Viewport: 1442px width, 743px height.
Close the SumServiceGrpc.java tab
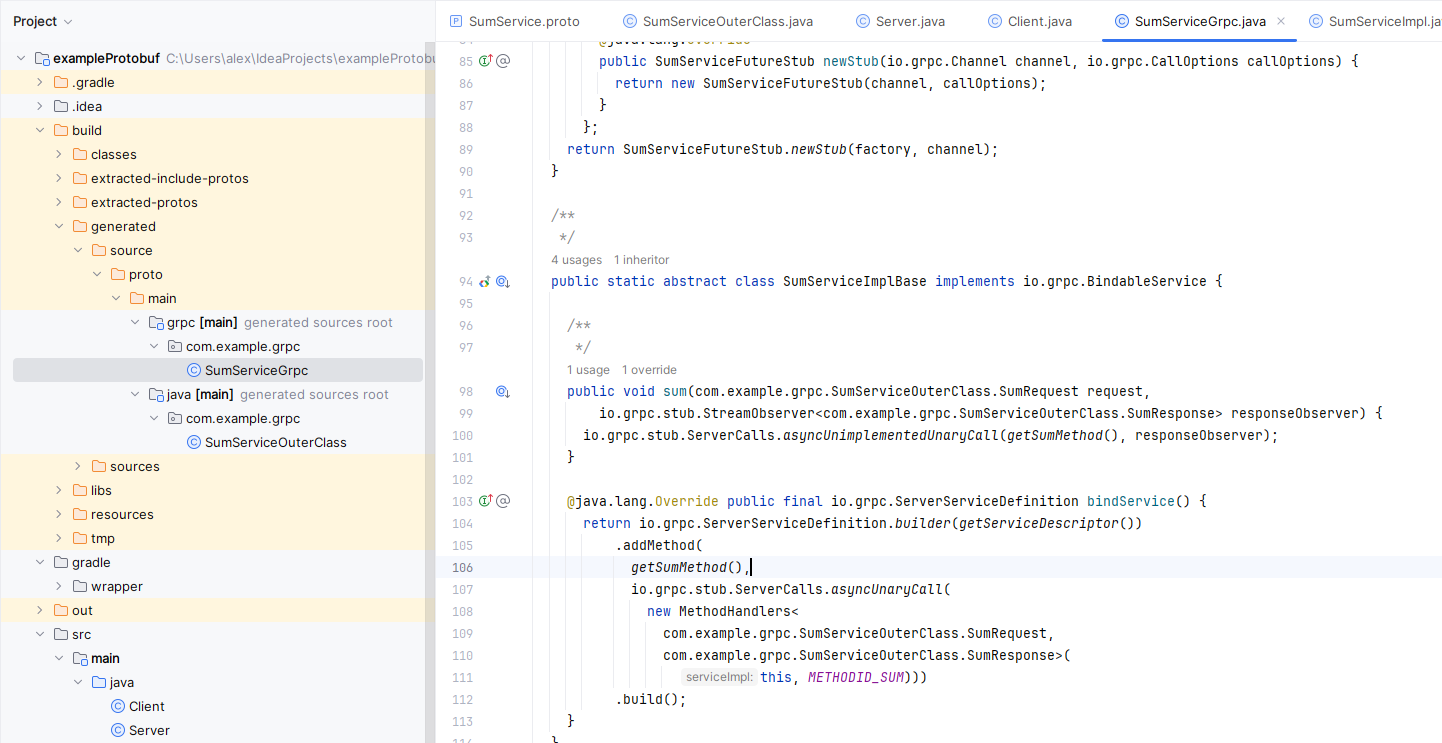pos(1281,21)
